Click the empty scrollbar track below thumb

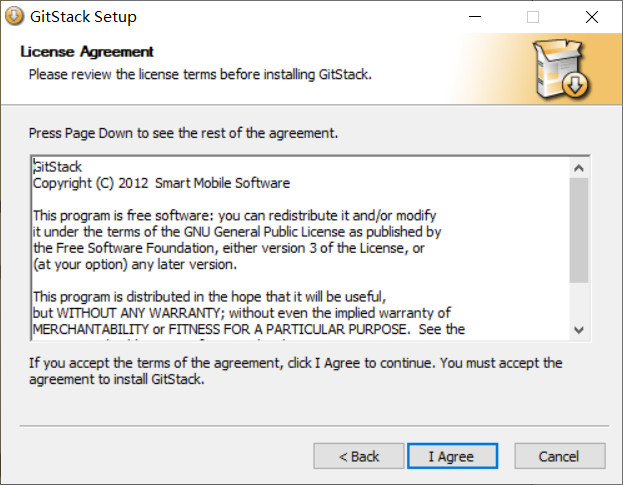(578, 302)
